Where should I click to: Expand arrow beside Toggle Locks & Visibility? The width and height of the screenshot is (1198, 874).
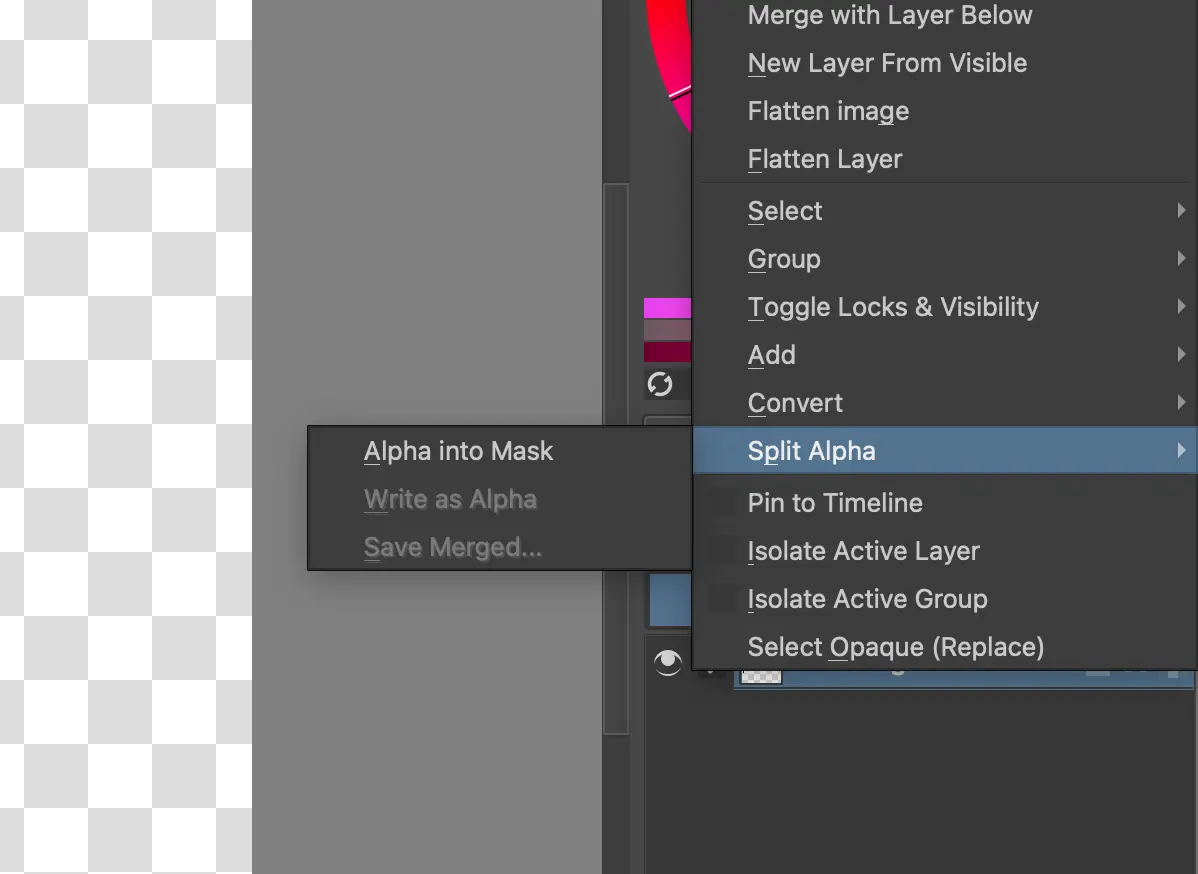(x=1181, y=306)
